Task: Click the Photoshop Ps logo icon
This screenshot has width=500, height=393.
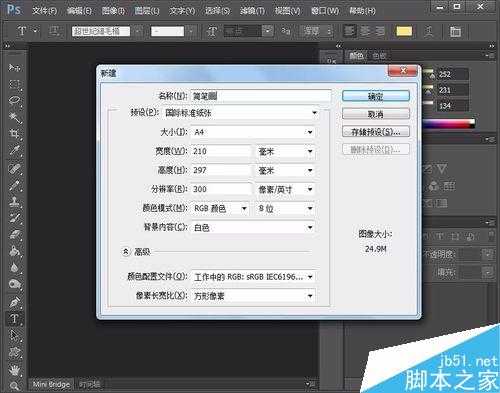Action: click(x=14, y=10)
